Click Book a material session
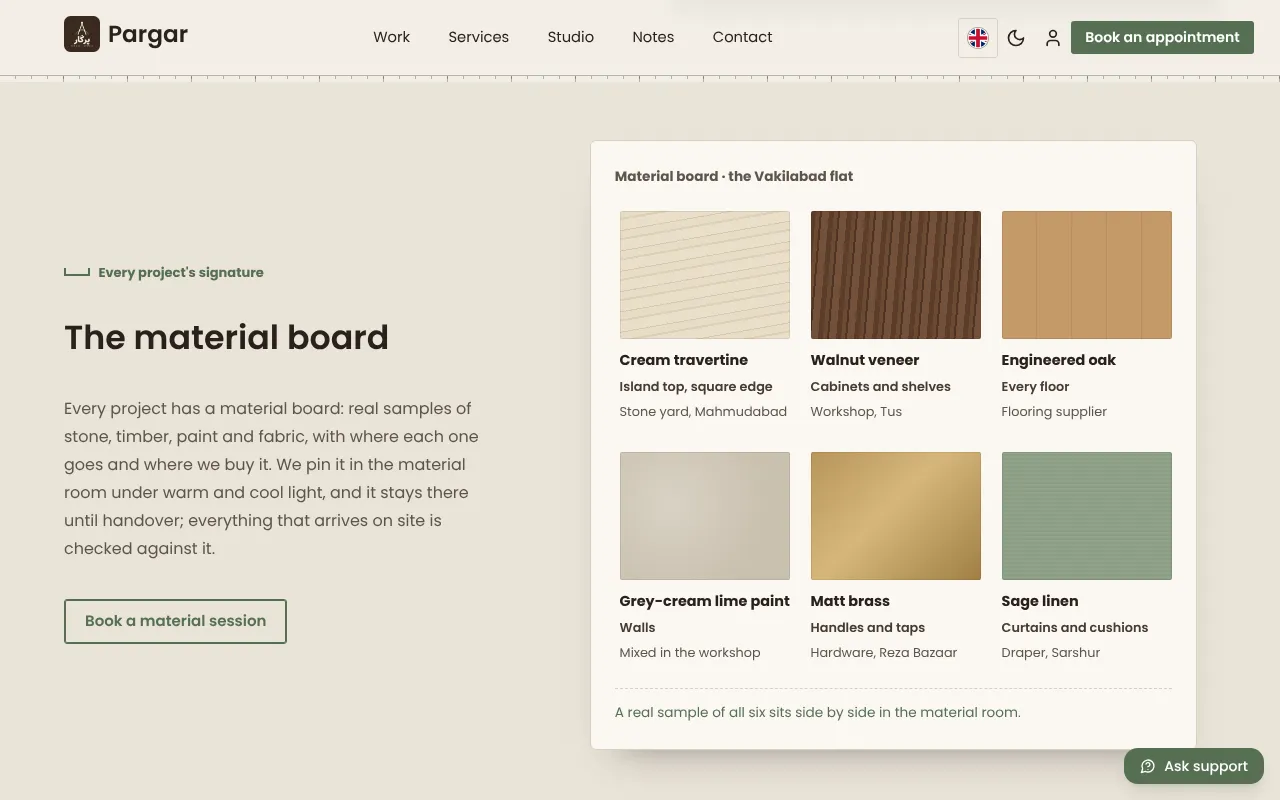The height and width of the screenshot is (800, 1280). pos(175,621)
